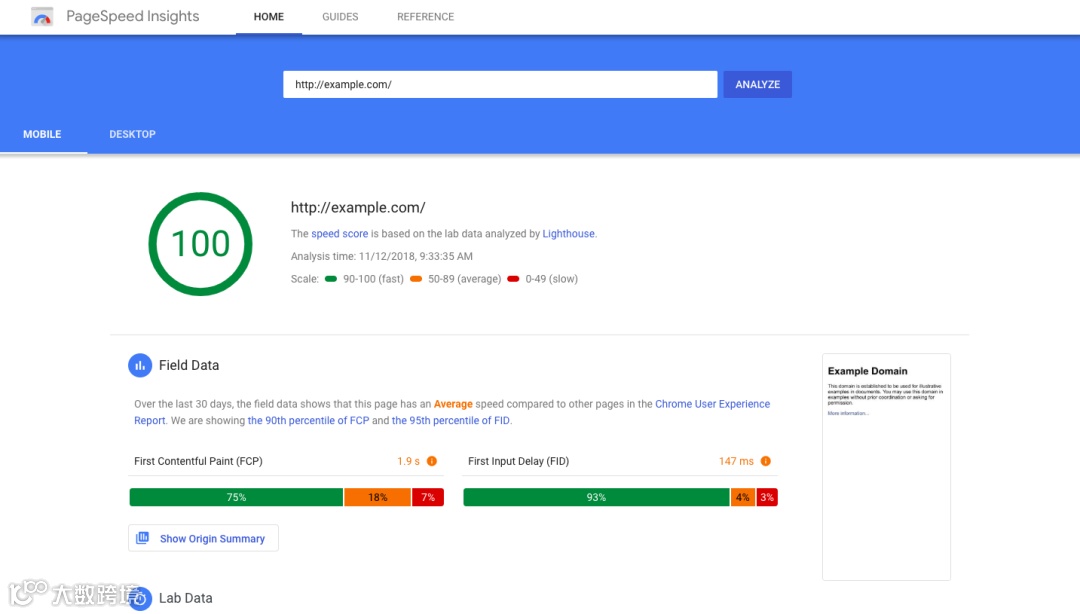The width and height of the screenshot is (1080, 614).
Task: Click the Lab Data section icon
Action: [140, 598]
